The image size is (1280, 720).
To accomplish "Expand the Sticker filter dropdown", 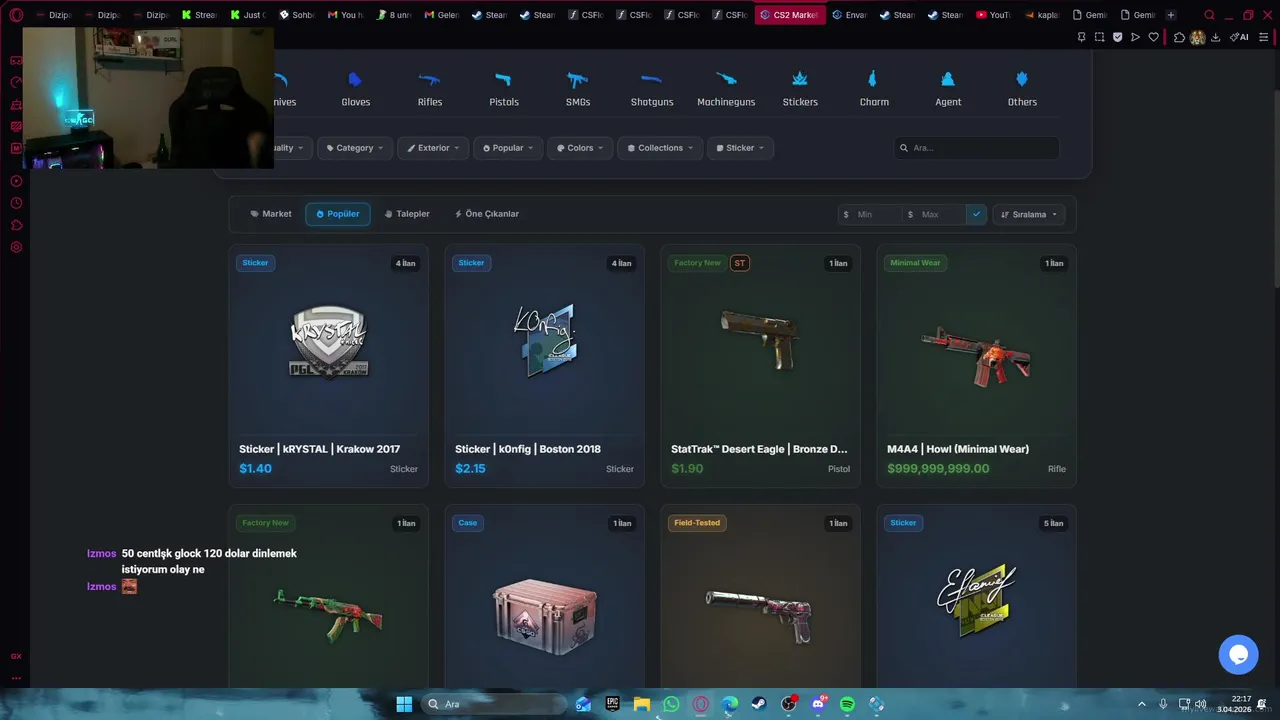I will tap(740, 148).
